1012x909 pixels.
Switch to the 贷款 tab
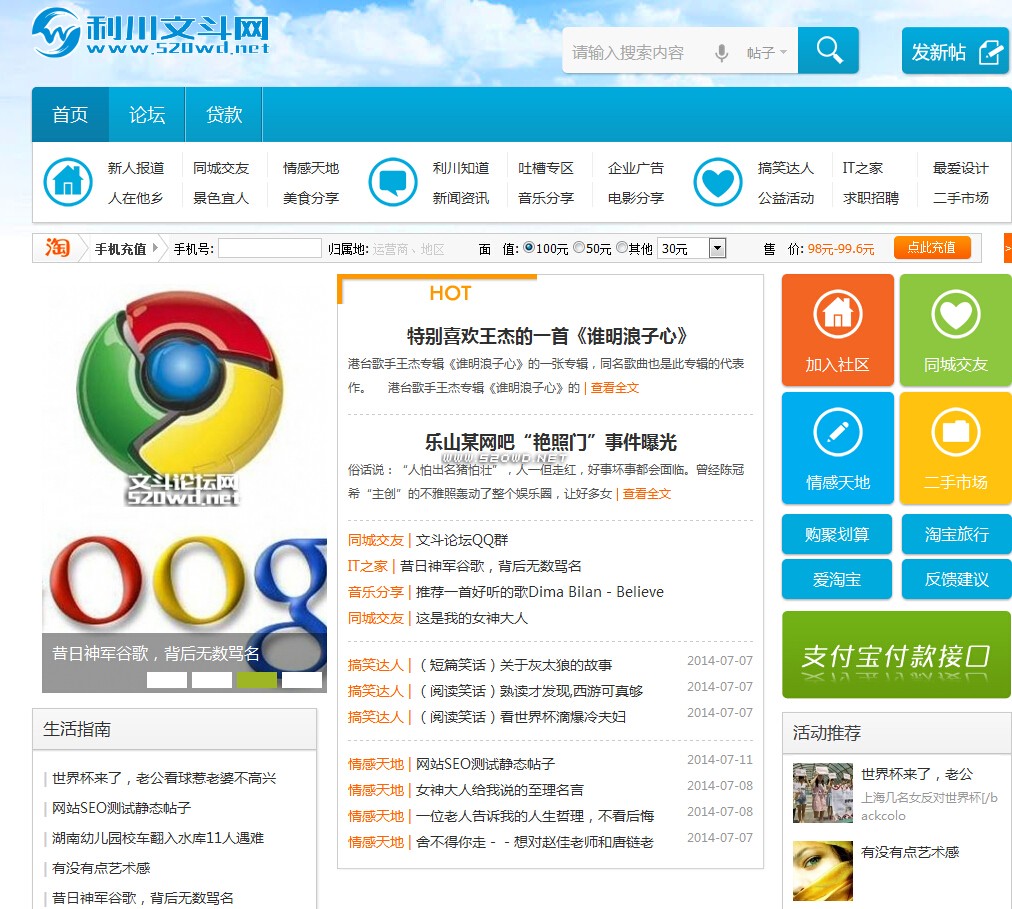(x=224, y=115)
